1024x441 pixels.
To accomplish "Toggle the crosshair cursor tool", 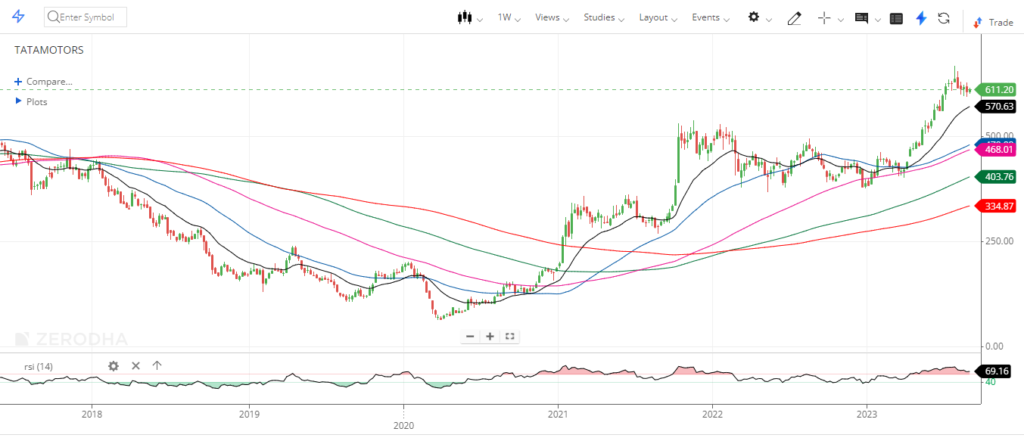I will [824, 18].
